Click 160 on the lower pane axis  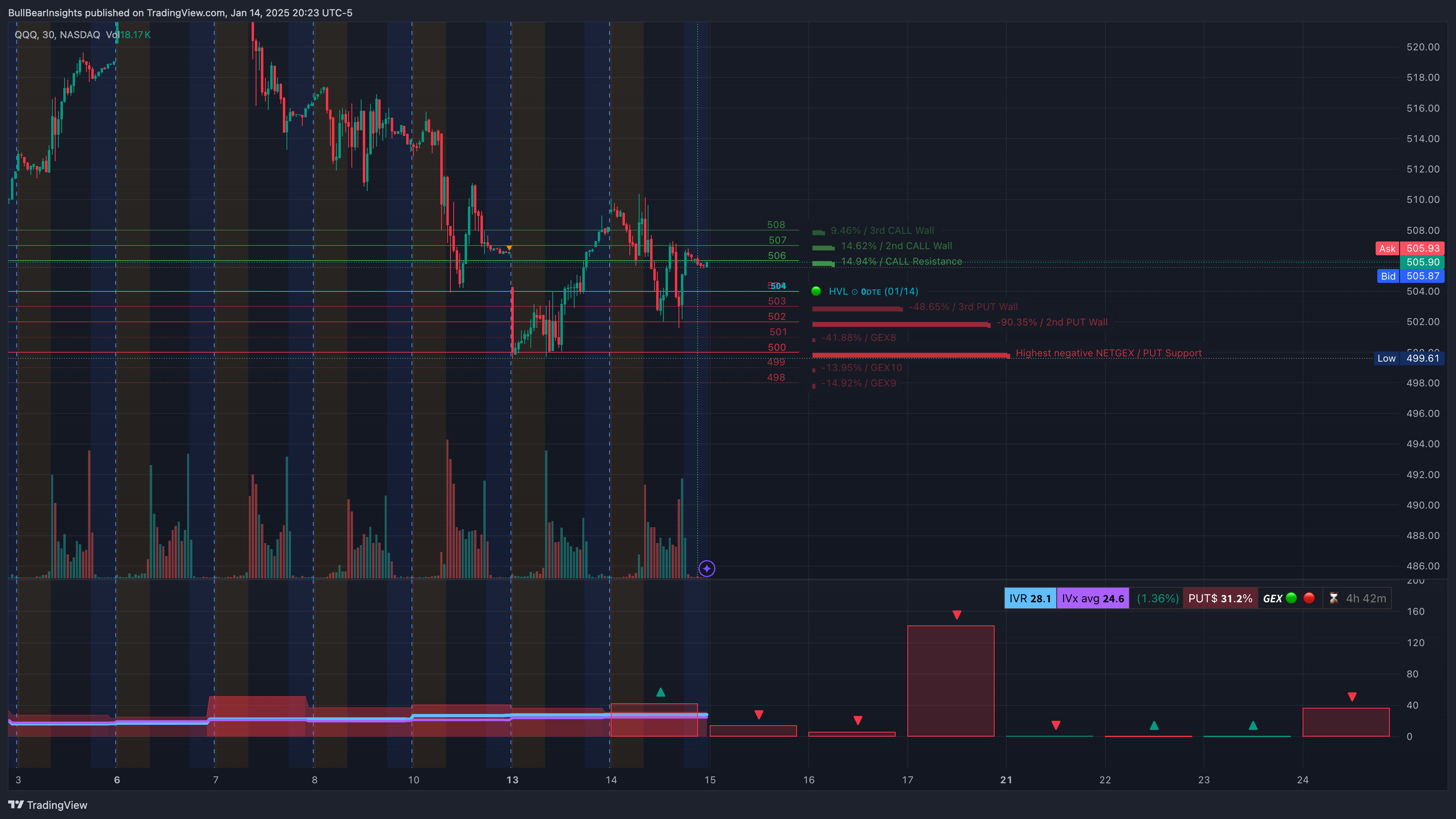pyautogui.click(x=1415, y=612)
